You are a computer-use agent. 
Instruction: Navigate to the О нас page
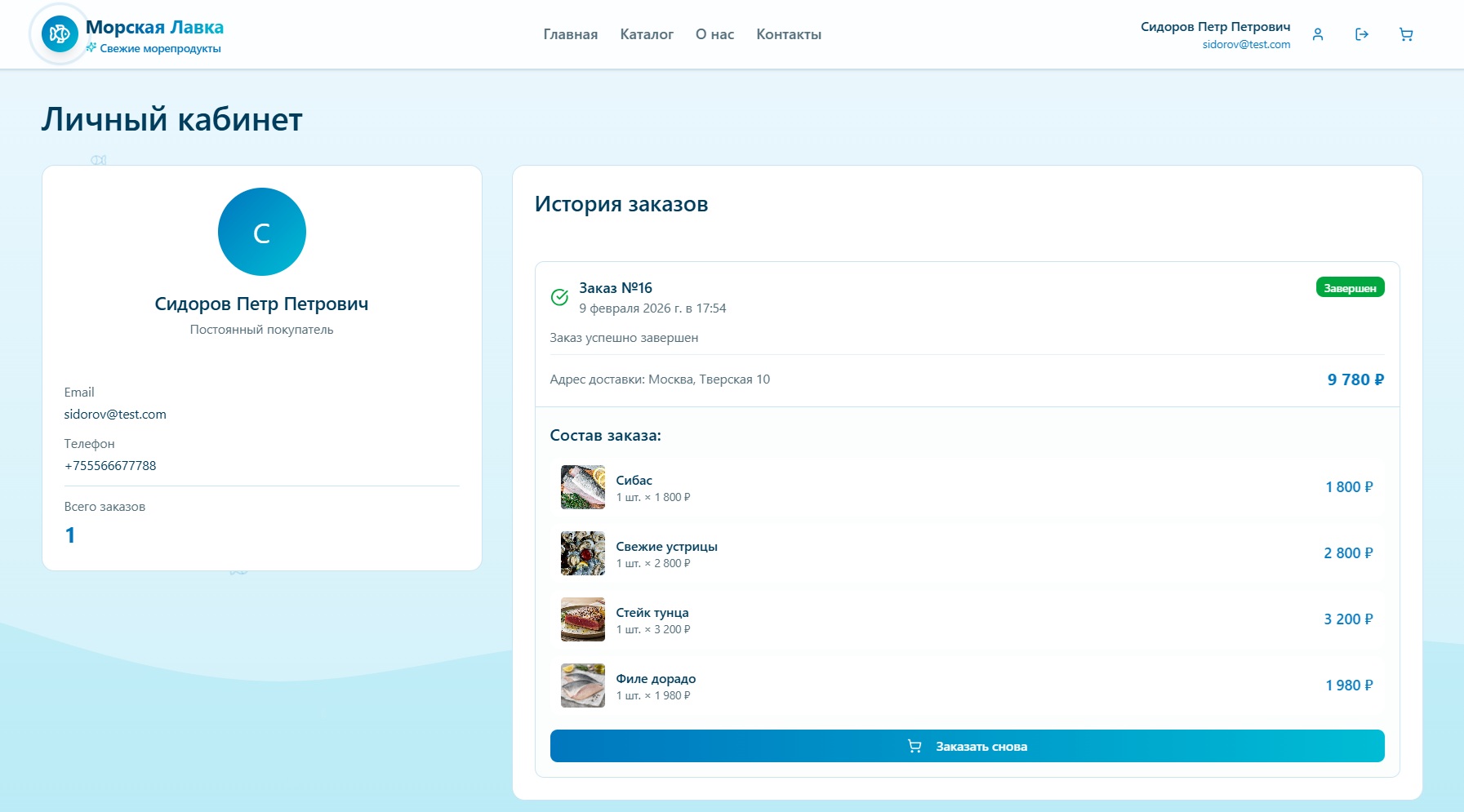tap(714, 34)
